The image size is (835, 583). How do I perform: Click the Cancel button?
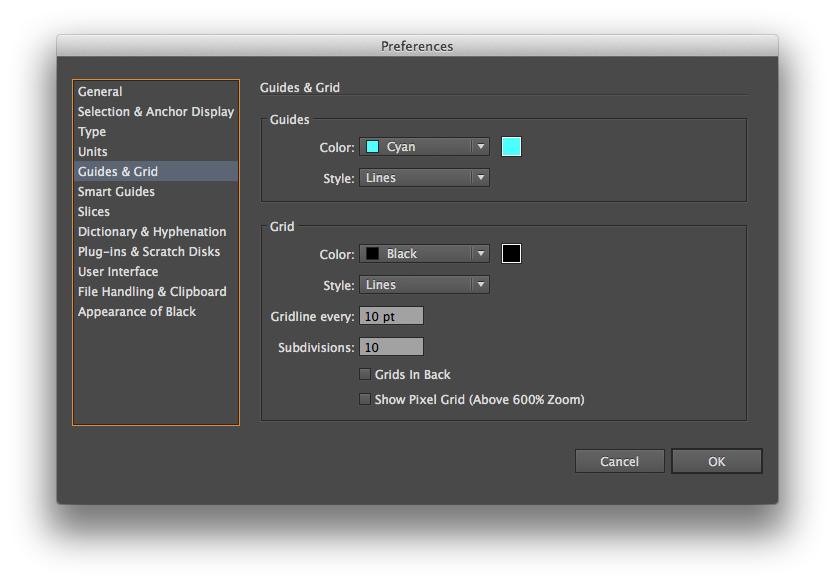click(619, 461)
